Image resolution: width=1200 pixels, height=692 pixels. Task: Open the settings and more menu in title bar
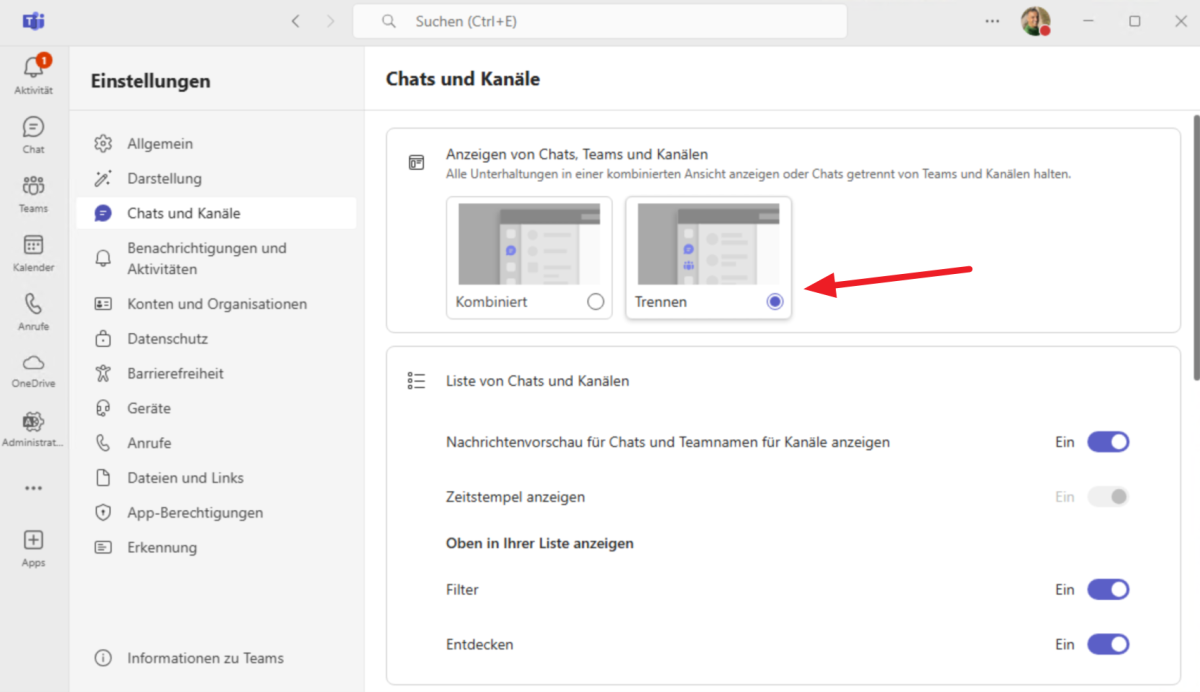pos(992,21)
